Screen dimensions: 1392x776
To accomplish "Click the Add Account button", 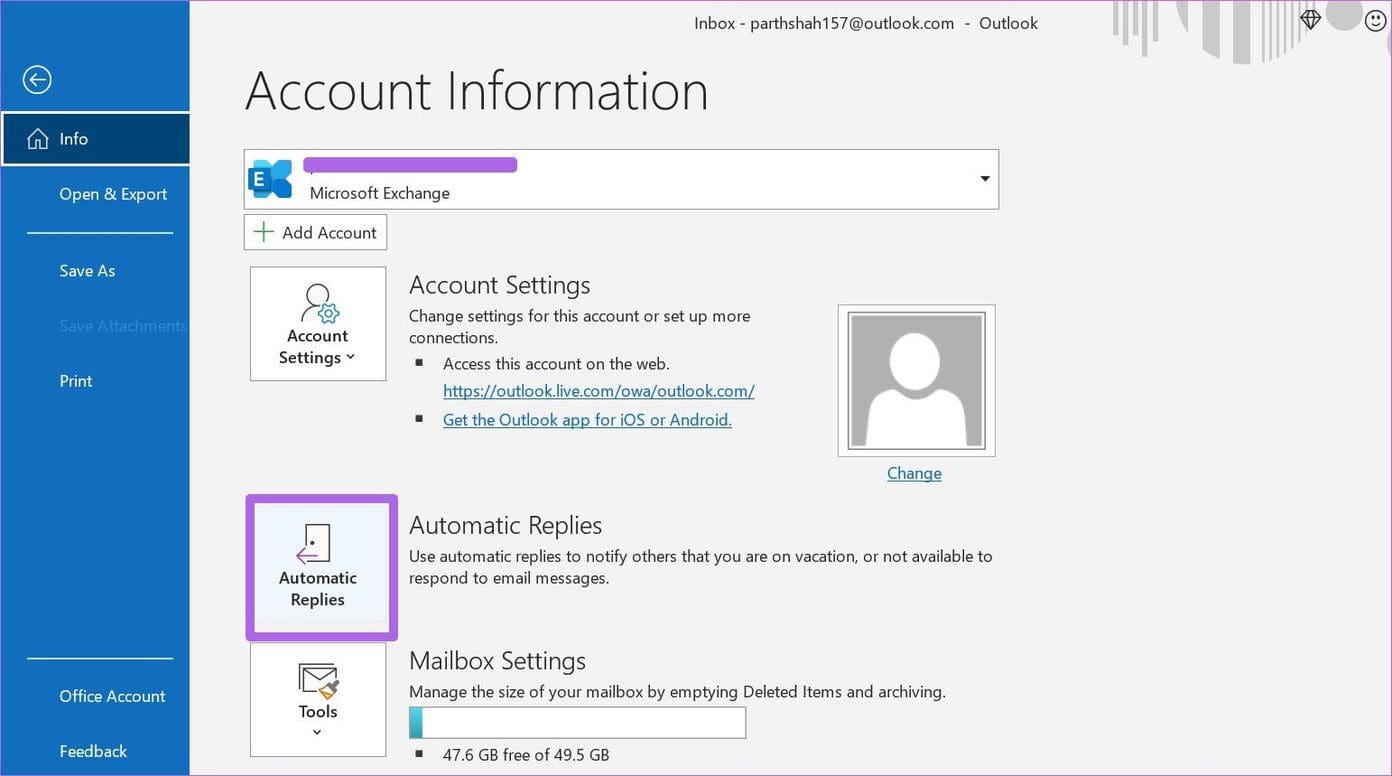I will pos(315,232).
